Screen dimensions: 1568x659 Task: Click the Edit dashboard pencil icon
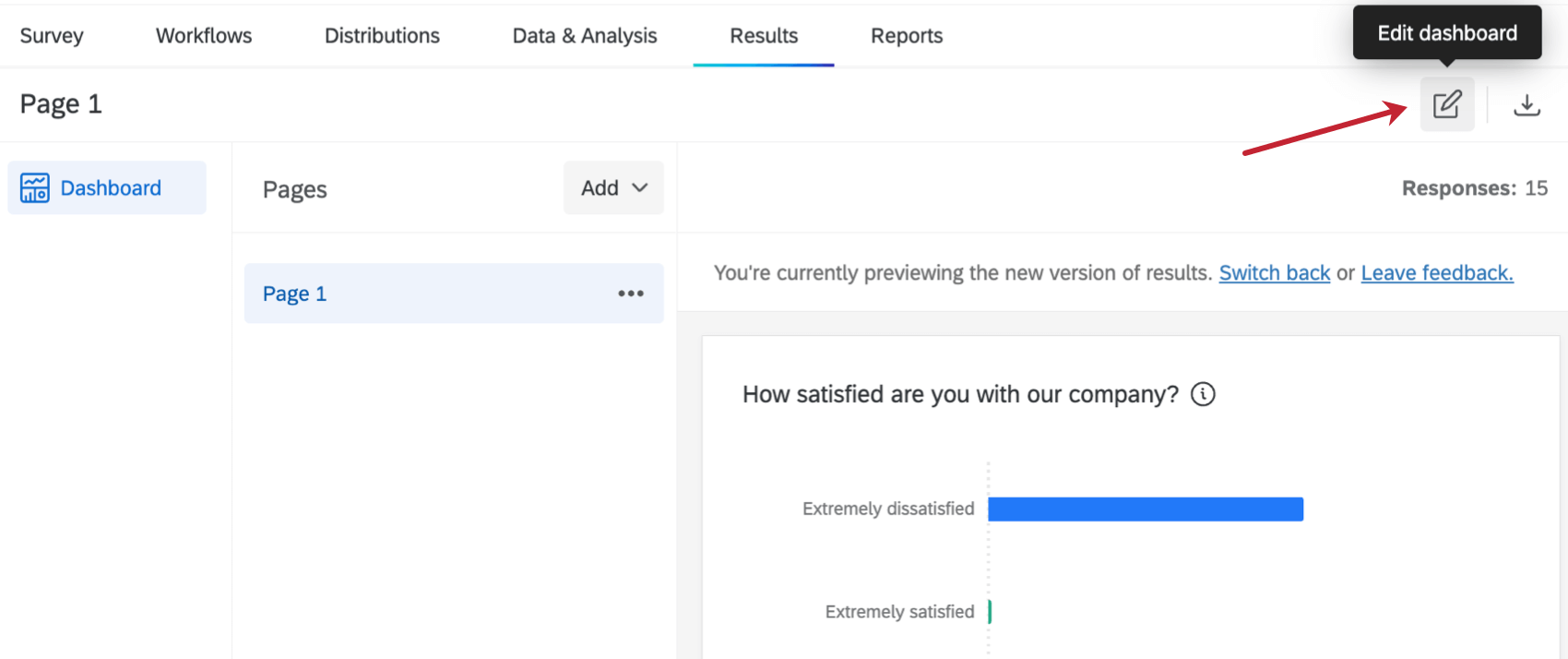[x=1446, y=104]
